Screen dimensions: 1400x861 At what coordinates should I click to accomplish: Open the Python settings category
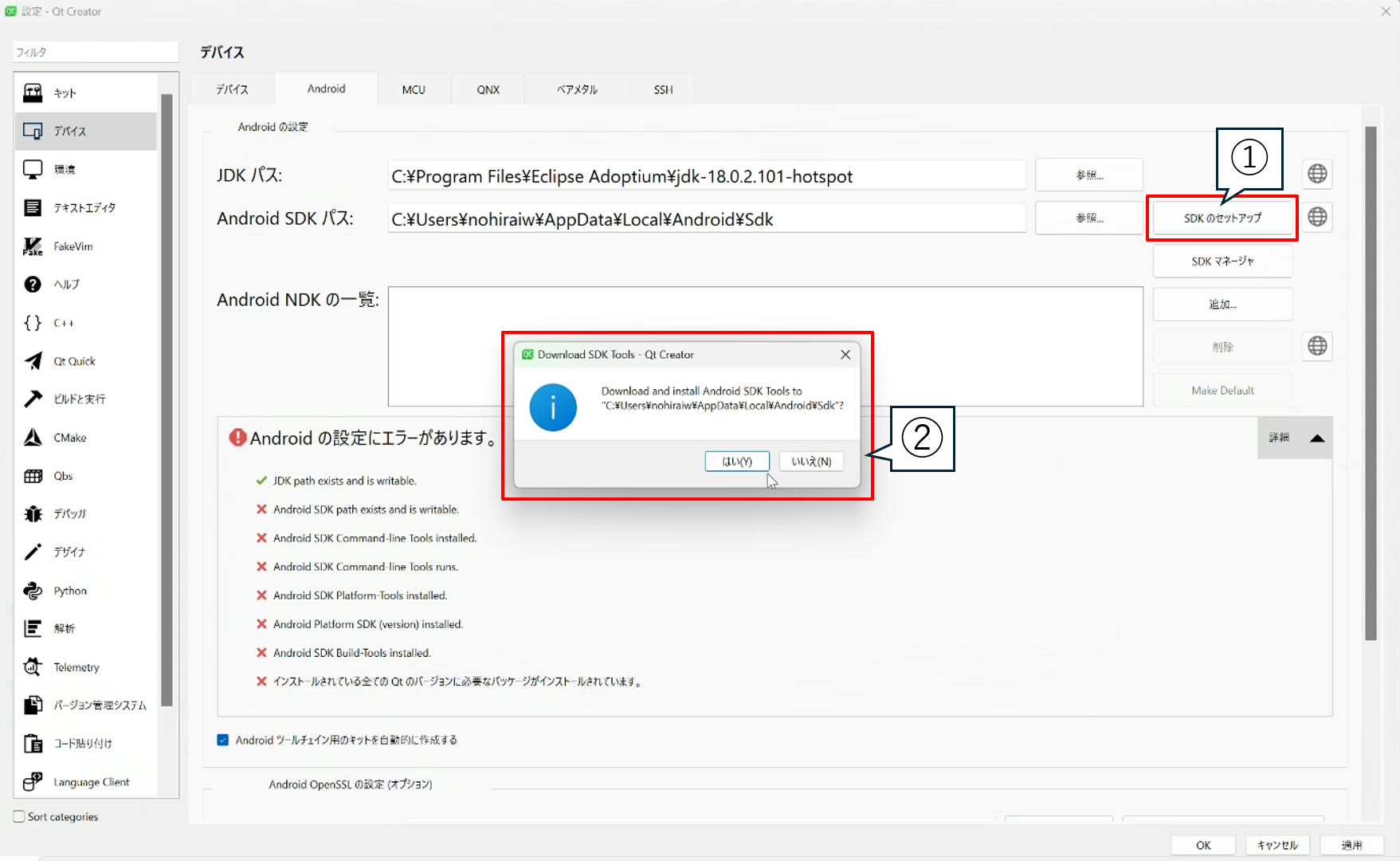tap(70, 591)
